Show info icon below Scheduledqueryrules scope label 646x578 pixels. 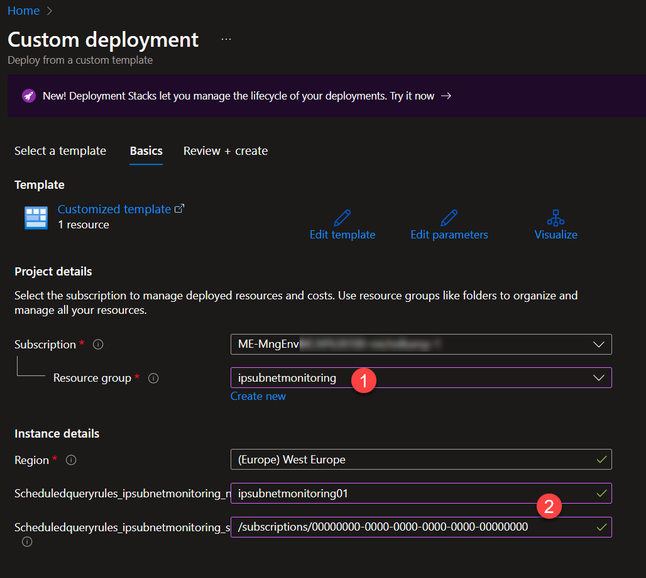[27, 542]
